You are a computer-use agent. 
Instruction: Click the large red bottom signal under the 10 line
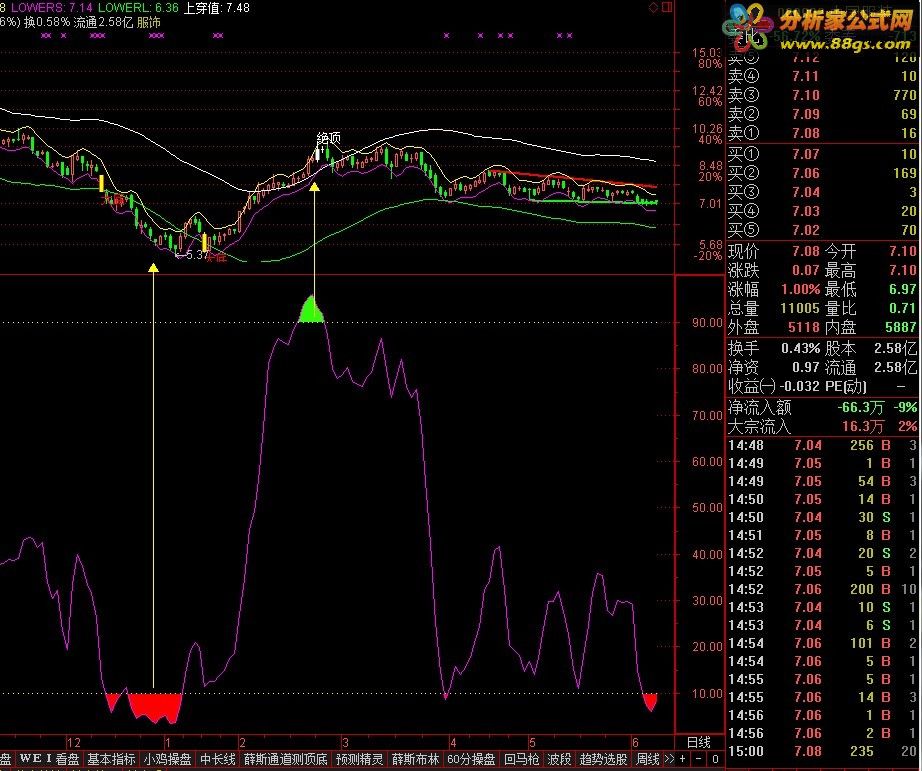(155, 707)
